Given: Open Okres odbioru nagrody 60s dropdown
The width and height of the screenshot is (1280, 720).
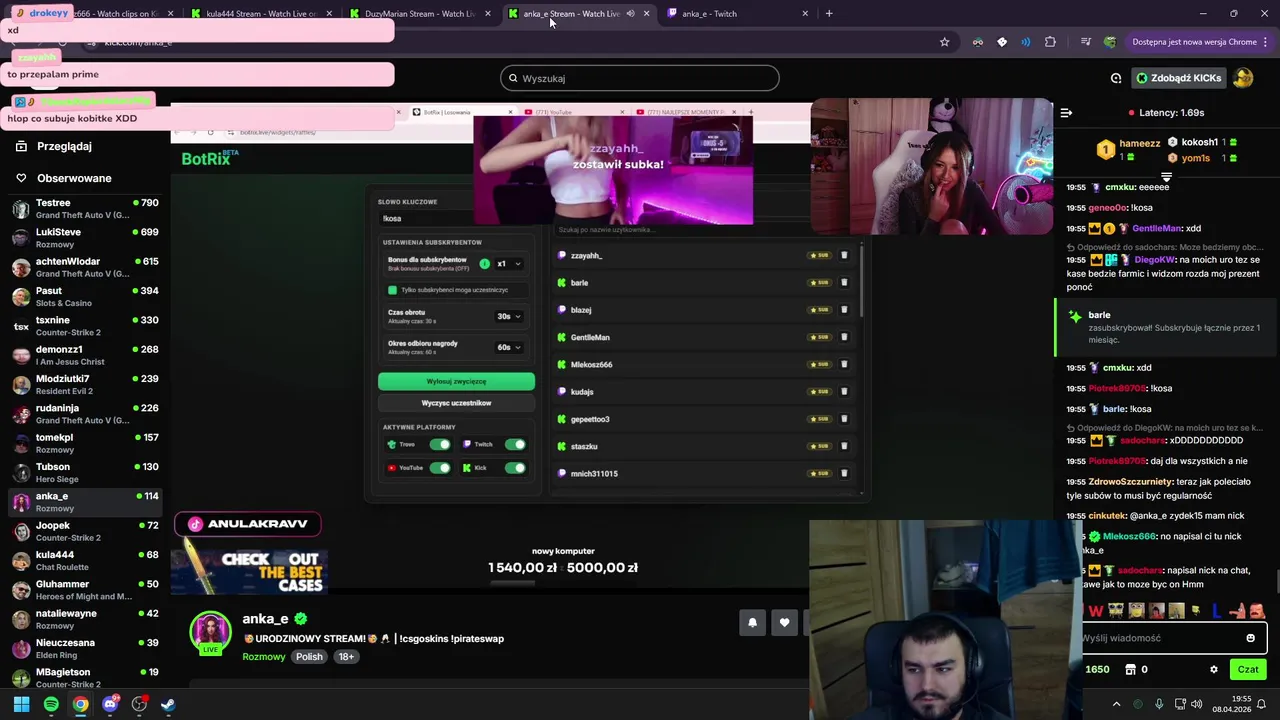Looking at the screenshot, I should tap(510, 347).
